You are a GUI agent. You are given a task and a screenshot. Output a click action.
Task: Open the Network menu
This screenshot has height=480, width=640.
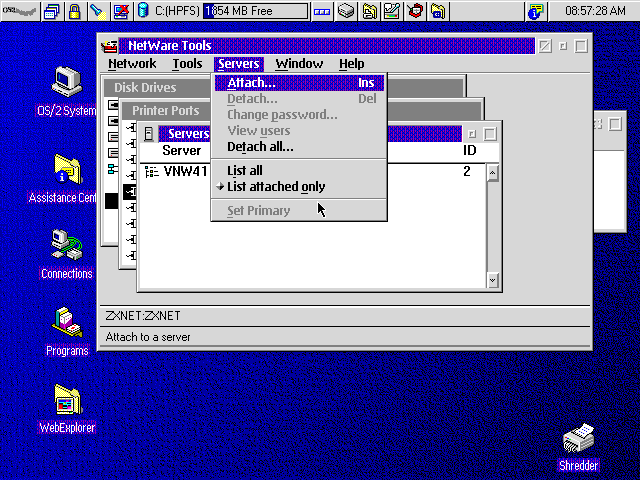click(132, 64)
